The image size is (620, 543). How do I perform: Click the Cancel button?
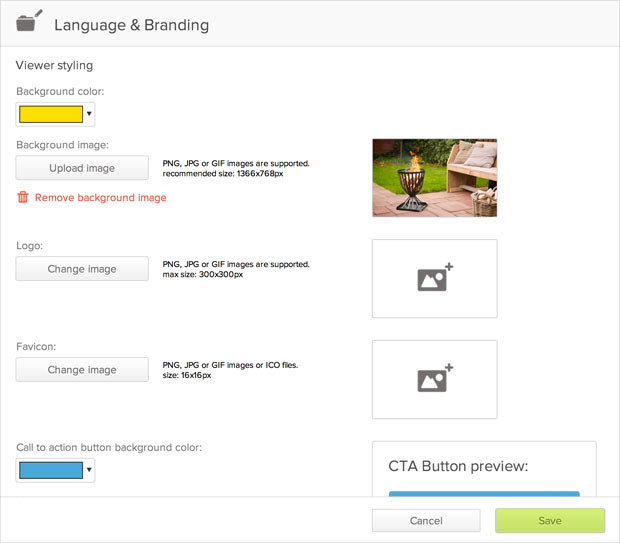coord(426,521)
